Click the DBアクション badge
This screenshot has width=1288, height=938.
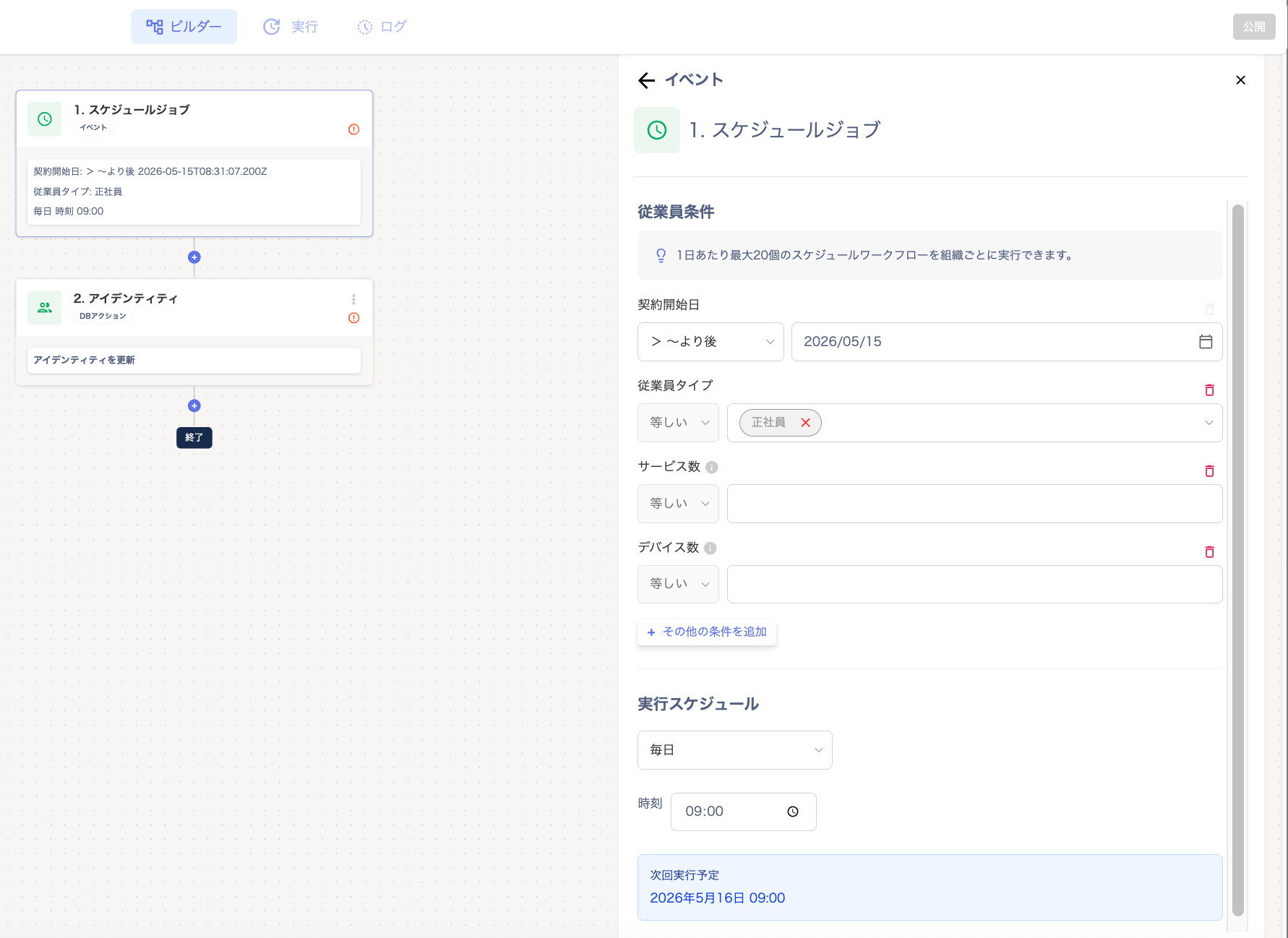[103, 316]
